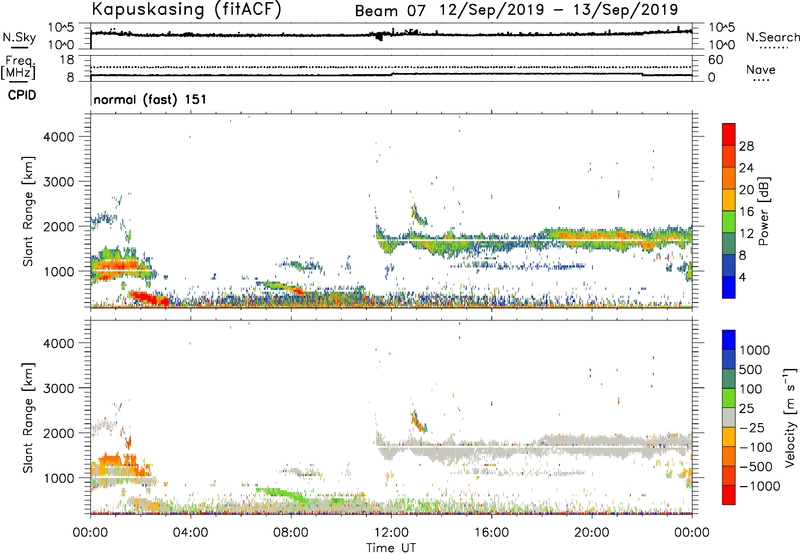Click the 'Time UT' x-axis label
The height and width of the screenshot is (554, 800).
tap(391, 548)
